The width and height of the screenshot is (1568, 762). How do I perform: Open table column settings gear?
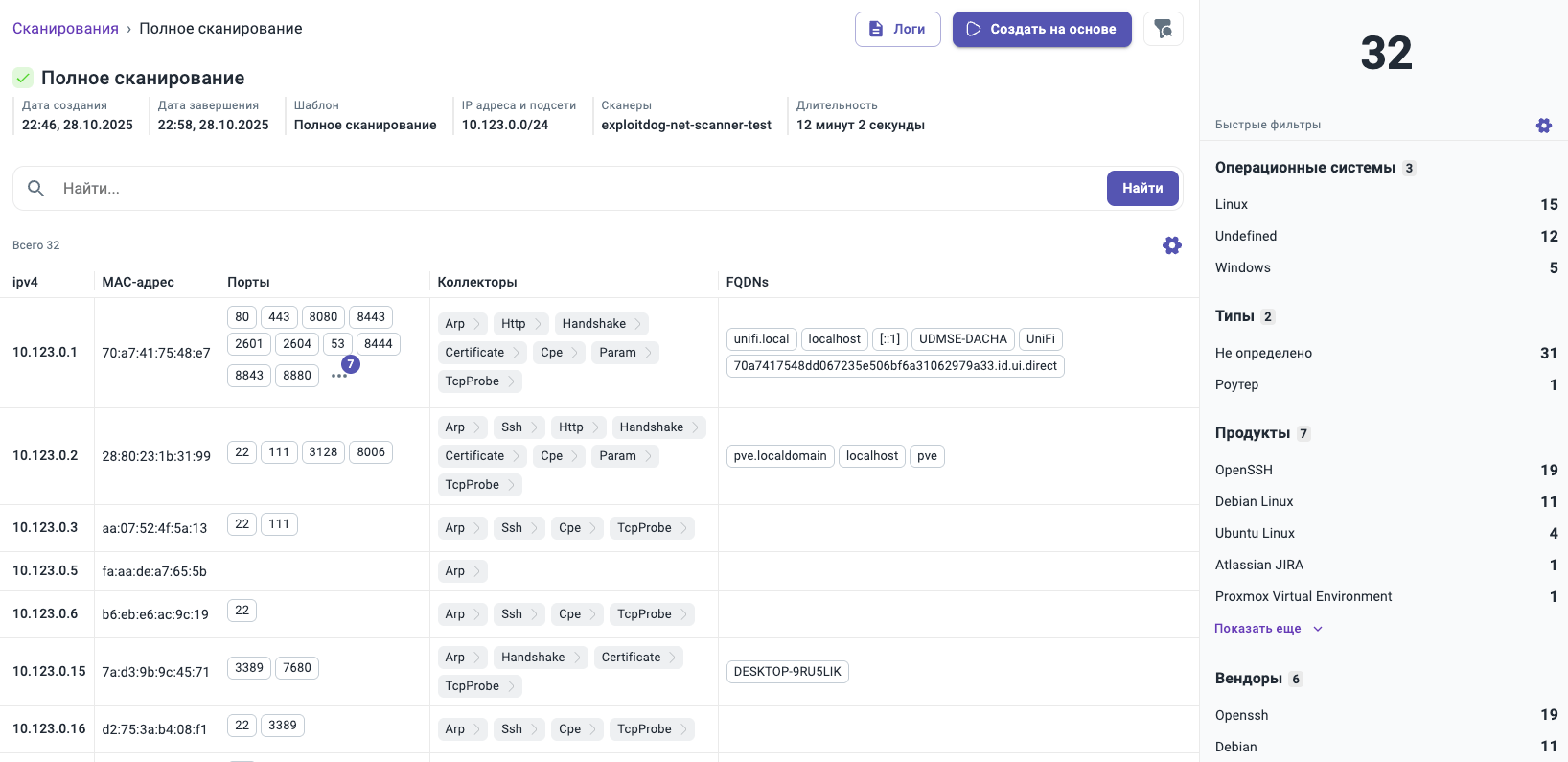pyautogui.click(x=1171, y=245)
